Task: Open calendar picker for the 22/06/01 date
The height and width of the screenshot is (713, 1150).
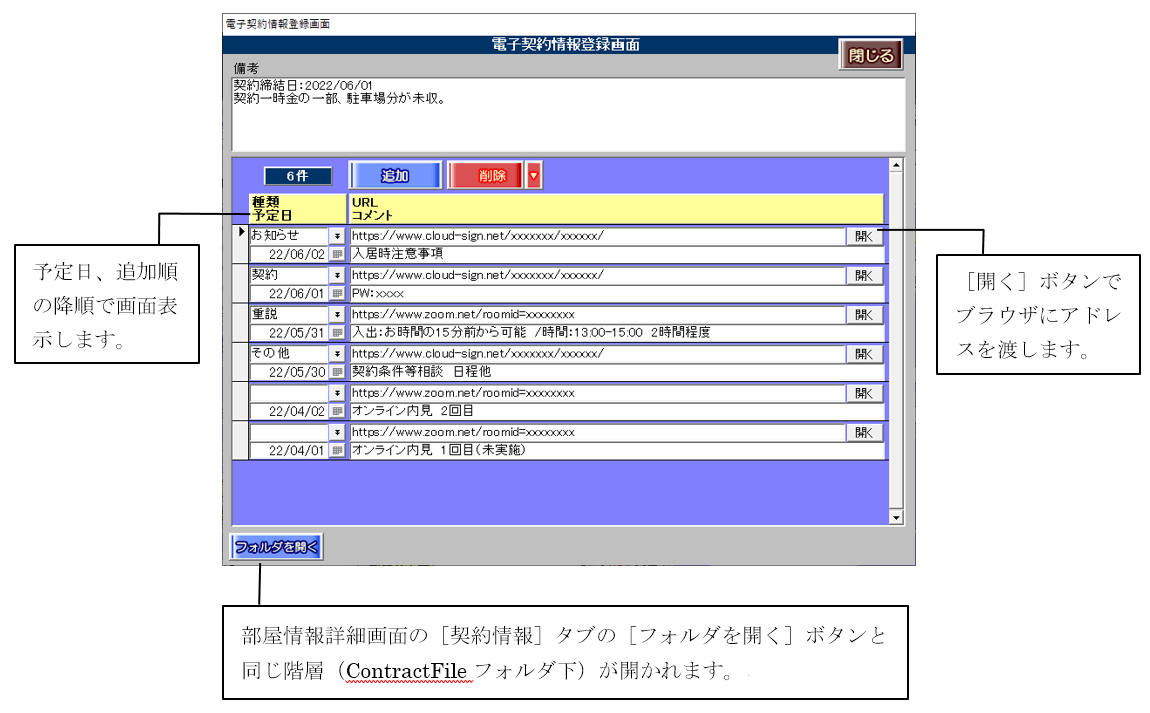Action: click(337, 293)
